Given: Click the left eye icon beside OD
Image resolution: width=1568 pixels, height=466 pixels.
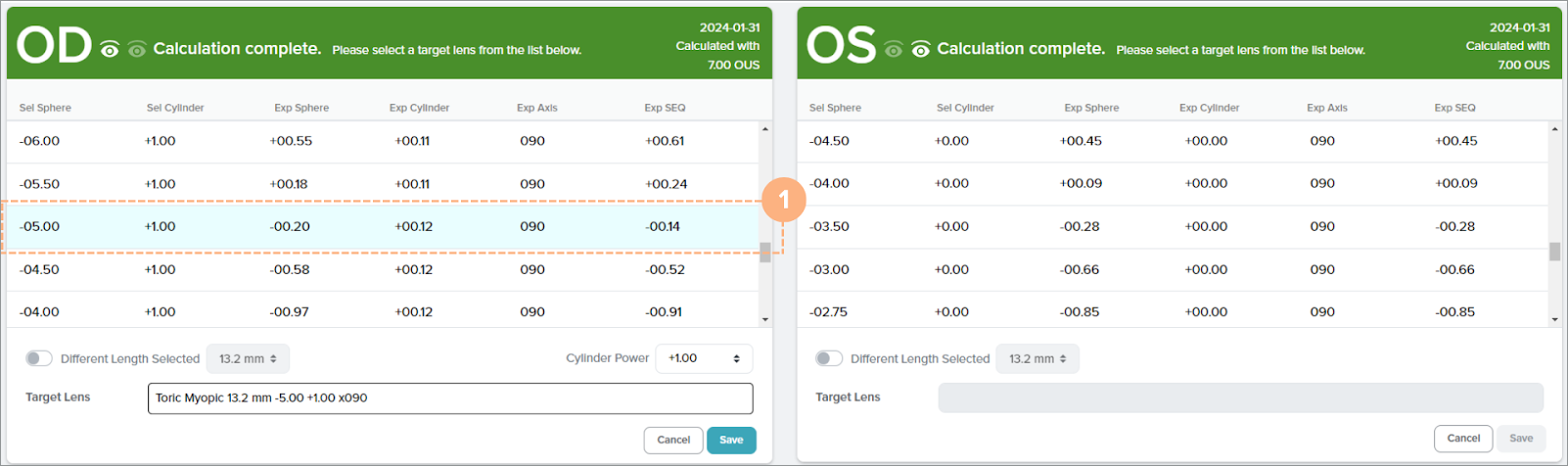Looking at the screenshot, I should coord(110,50).
